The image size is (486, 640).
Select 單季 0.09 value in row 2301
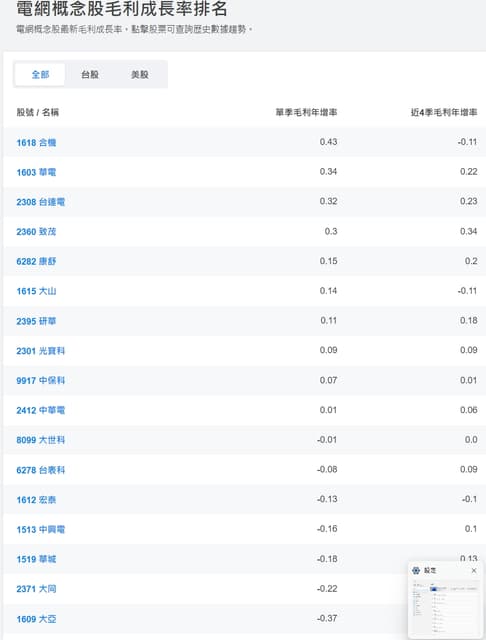click(328, 351)
